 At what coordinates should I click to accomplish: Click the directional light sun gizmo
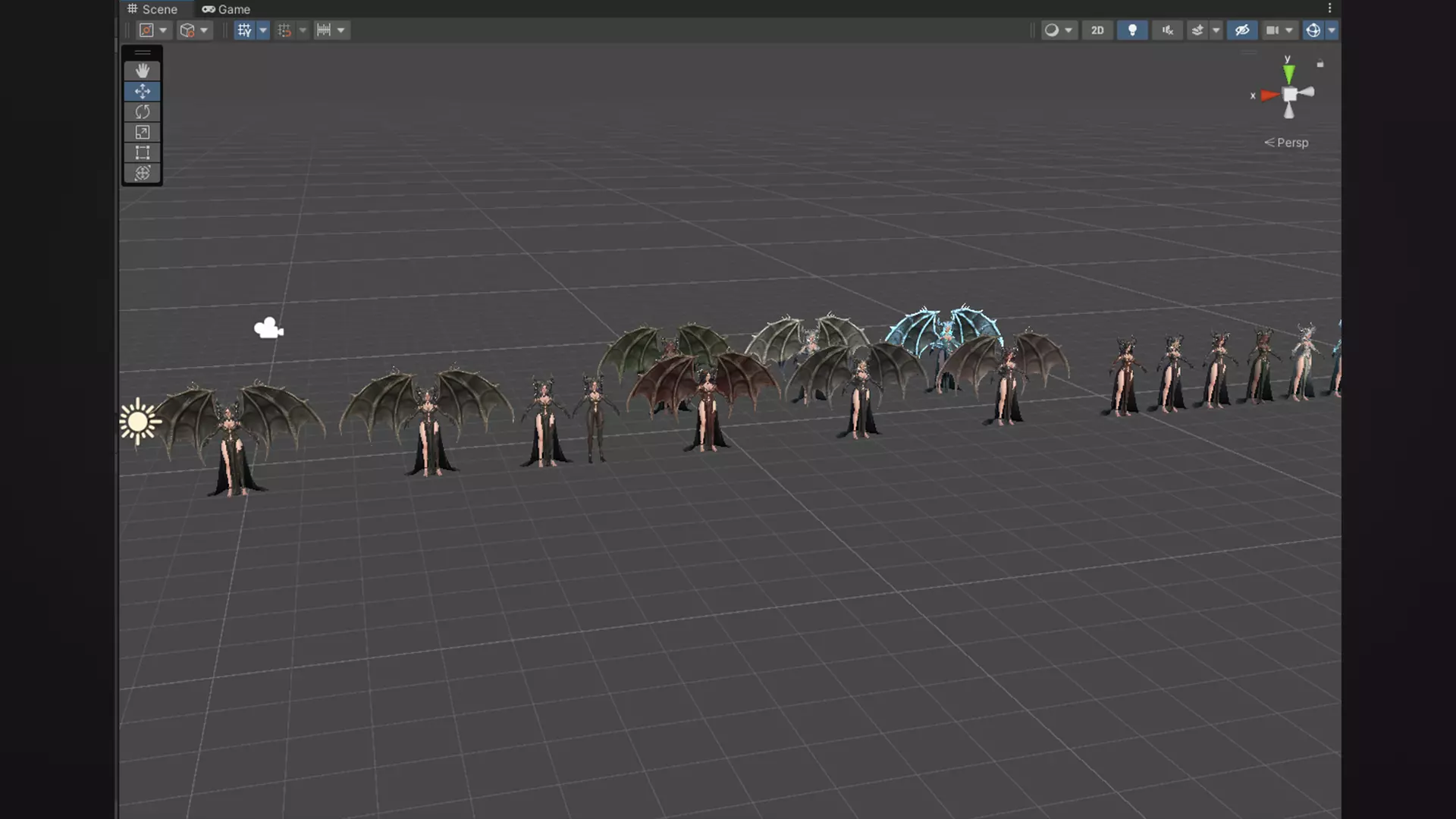138,422
